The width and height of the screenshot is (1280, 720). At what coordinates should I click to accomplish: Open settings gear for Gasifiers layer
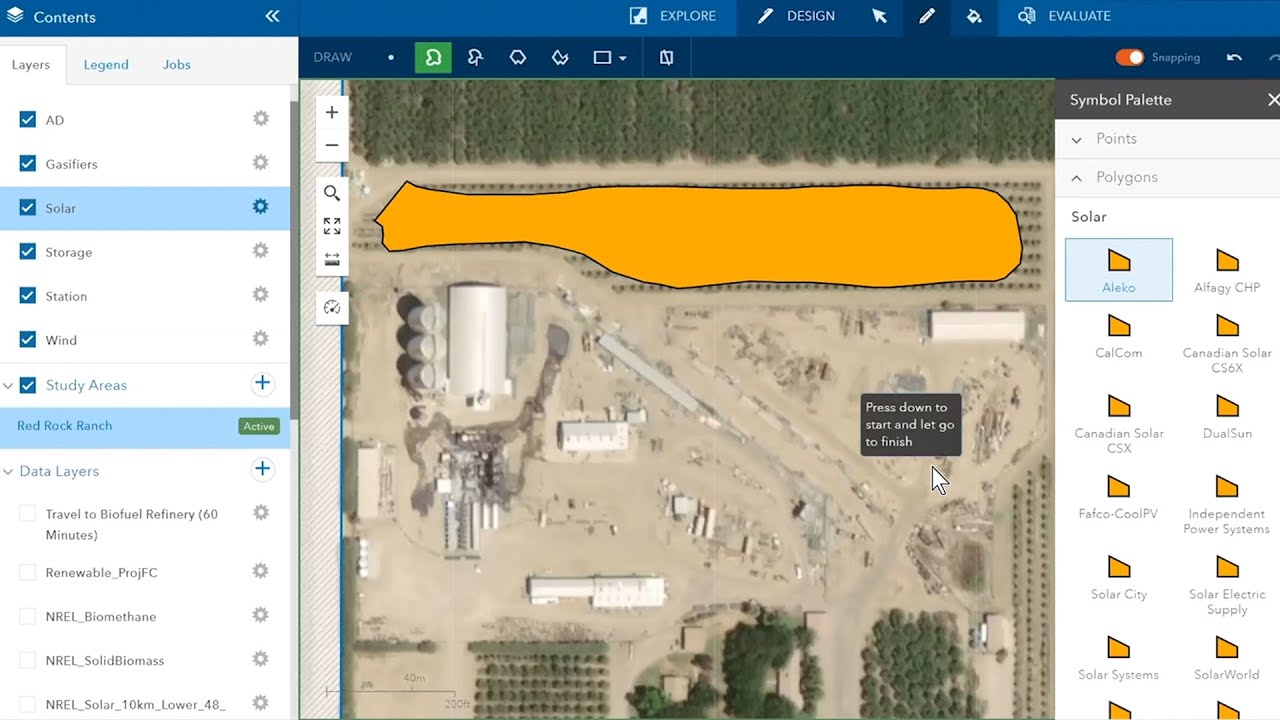pos(261,163)
